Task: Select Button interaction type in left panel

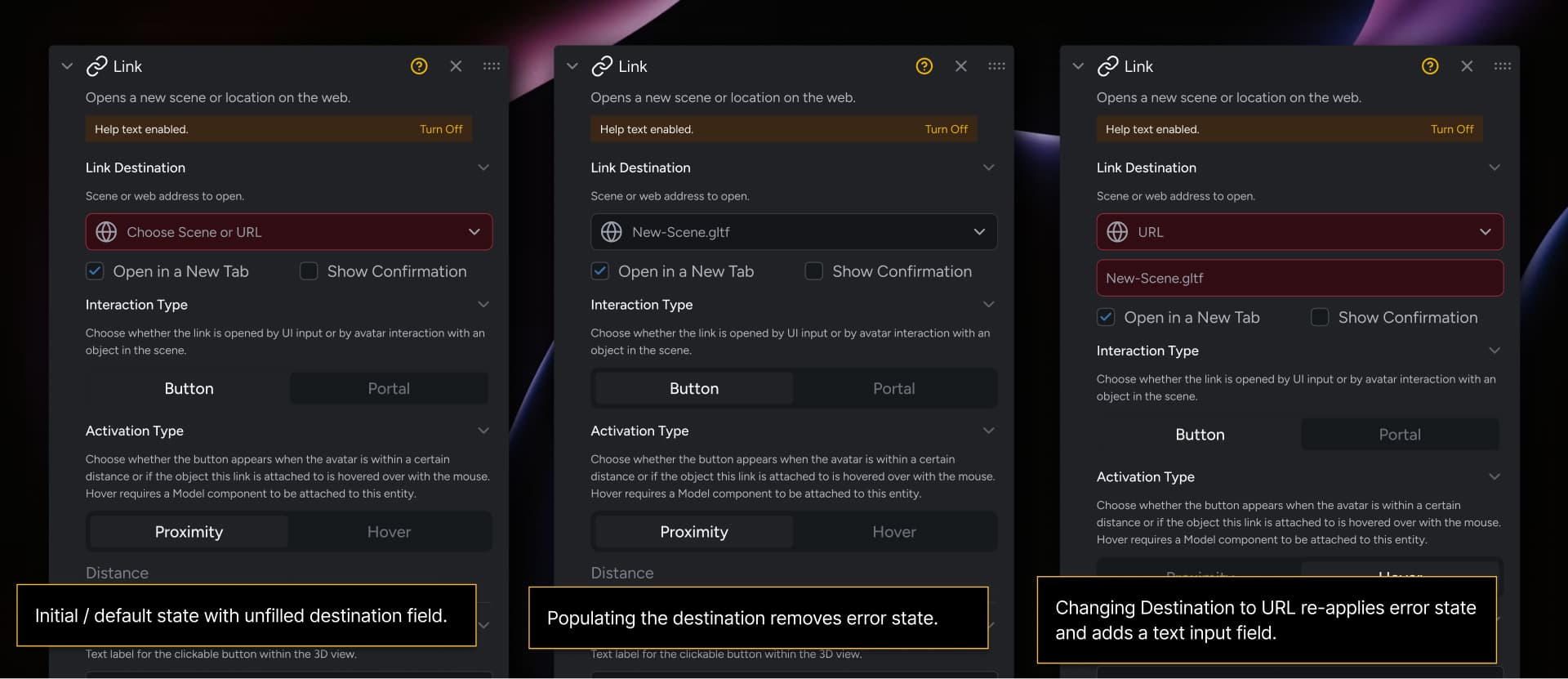Action: click(x=189, y=389)
